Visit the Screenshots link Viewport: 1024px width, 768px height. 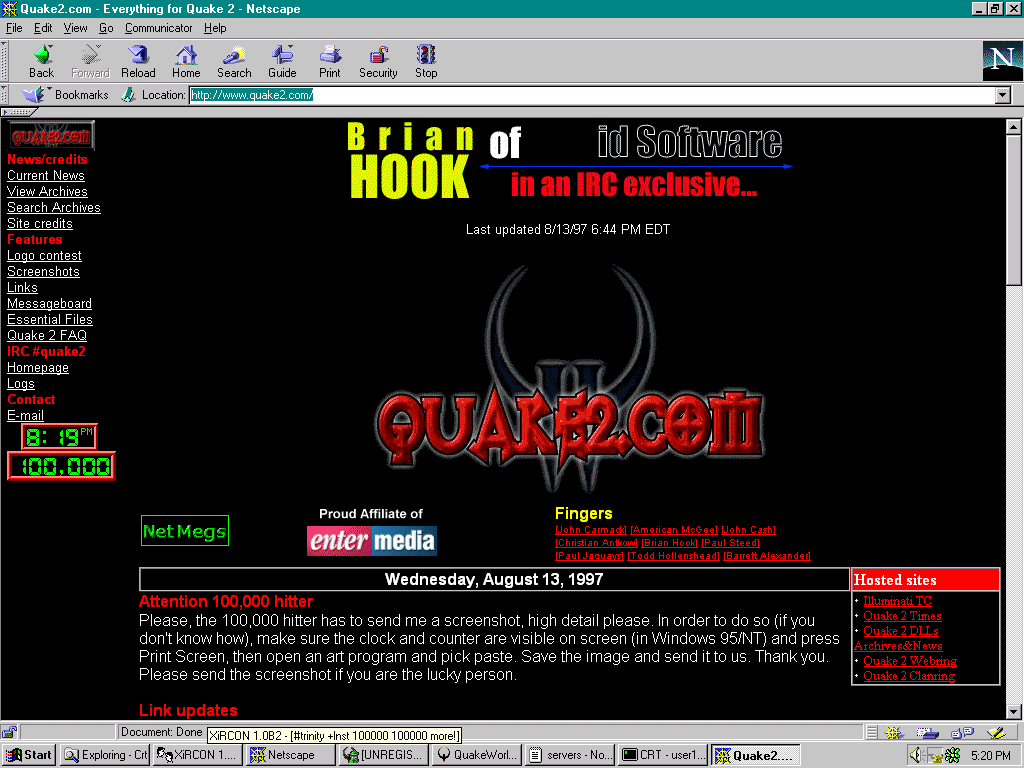point(43,271)
